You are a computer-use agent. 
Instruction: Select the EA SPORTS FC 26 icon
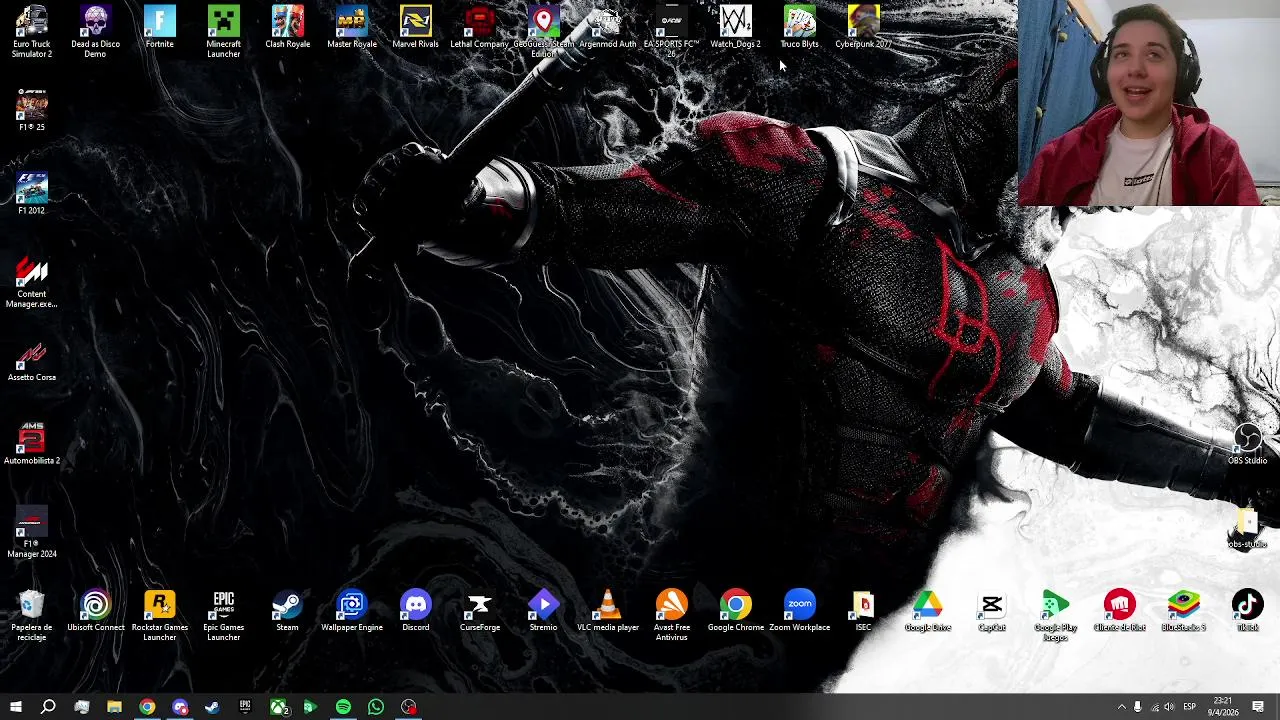672,32
